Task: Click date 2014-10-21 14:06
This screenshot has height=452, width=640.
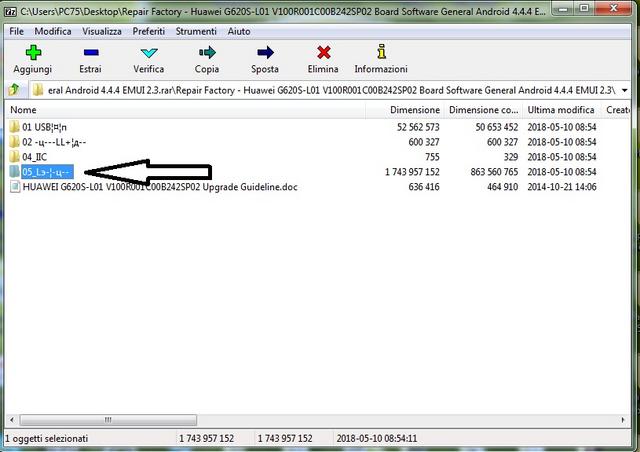Action: (x=562, y=187)
